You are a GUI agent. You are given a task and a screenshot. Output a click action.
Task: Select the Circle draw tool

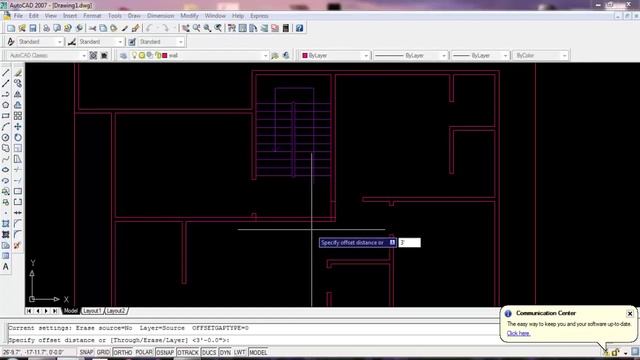click(6, 138)
